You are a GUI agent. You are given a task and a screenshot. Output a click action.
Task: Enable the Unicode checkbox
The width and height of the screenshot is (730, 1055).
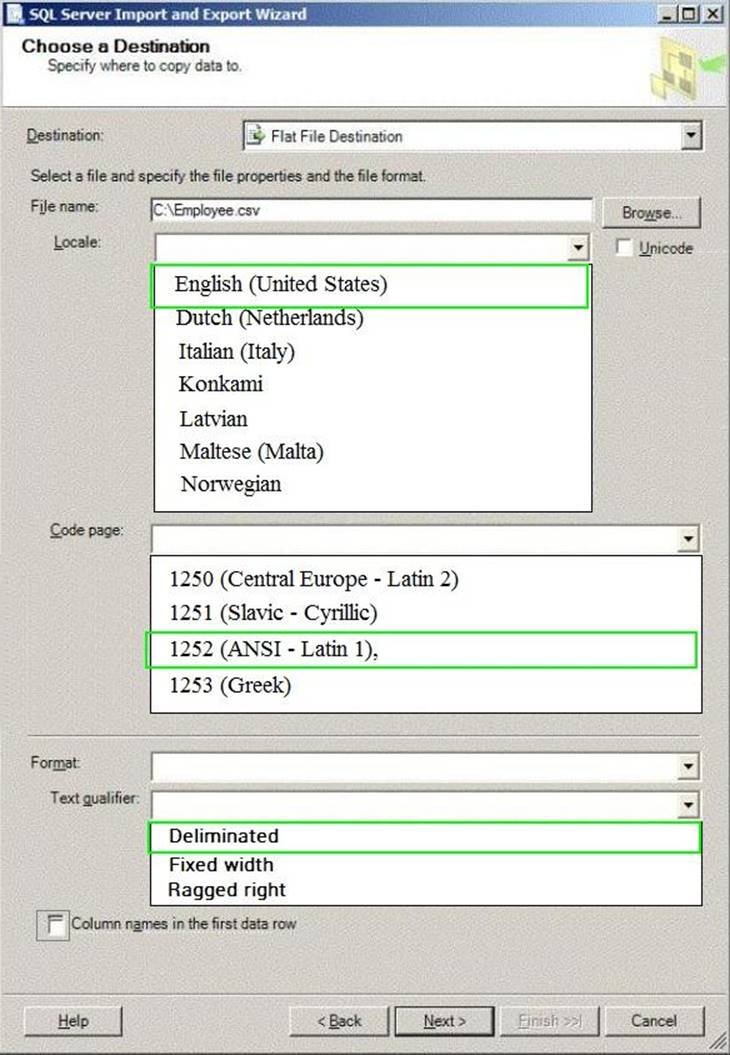[x=624, y=248]
